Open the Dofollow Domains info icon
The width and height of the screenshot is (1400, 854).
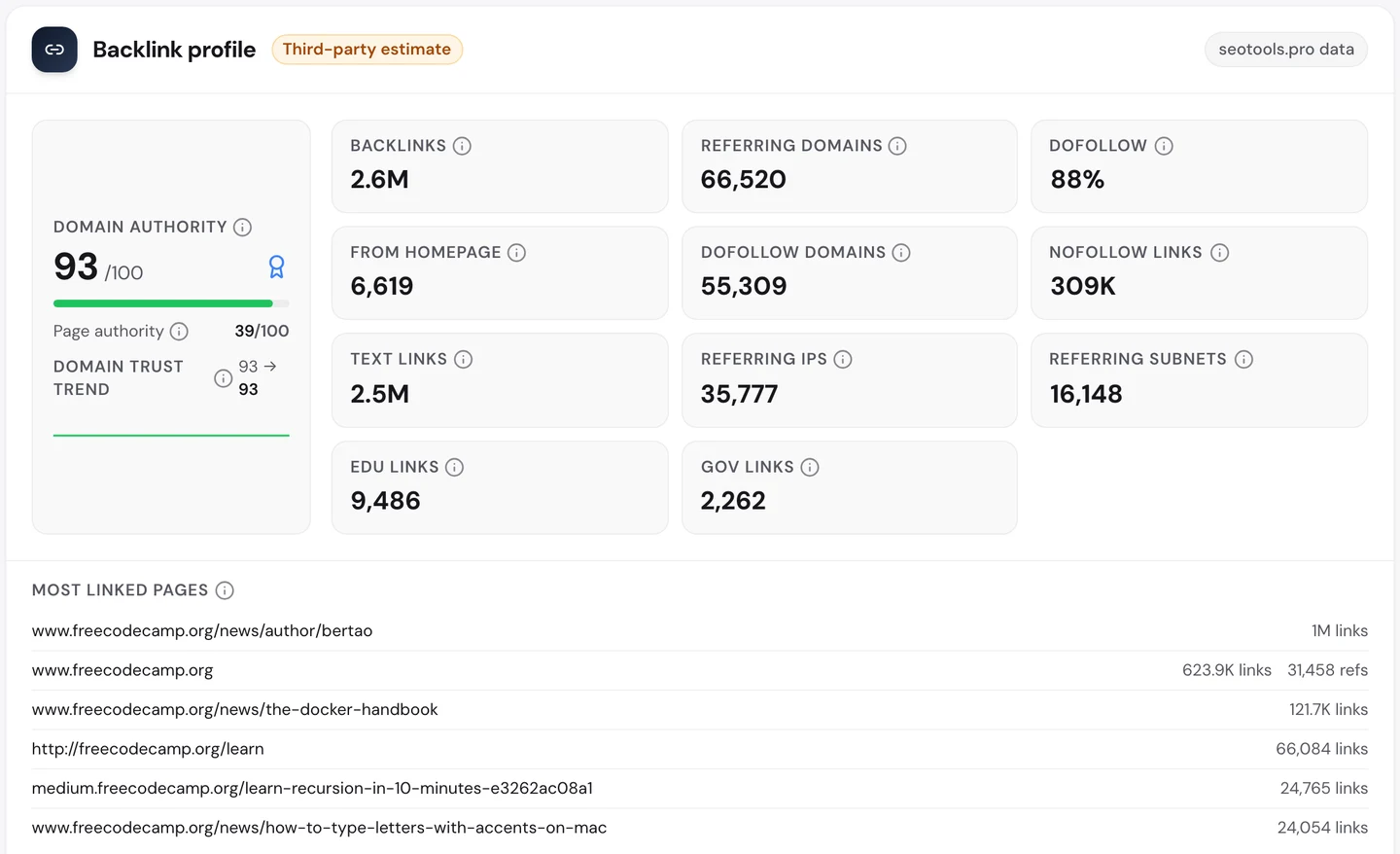(901, 253)
